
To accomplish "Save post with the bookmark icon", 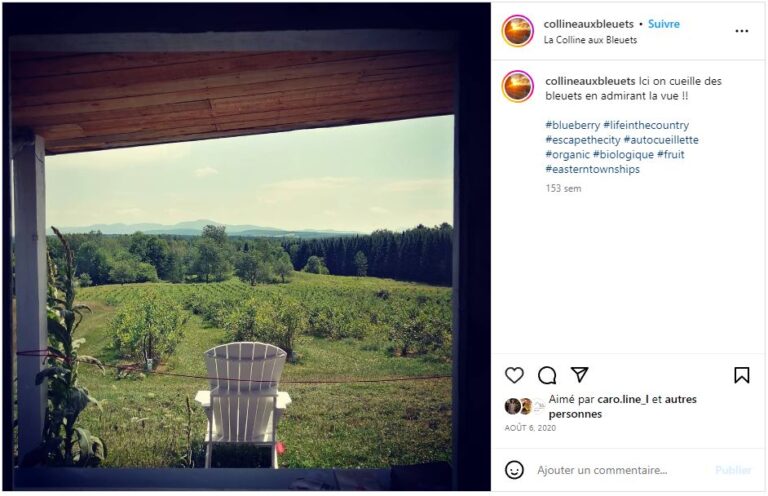I will click(x=742, y=375).
